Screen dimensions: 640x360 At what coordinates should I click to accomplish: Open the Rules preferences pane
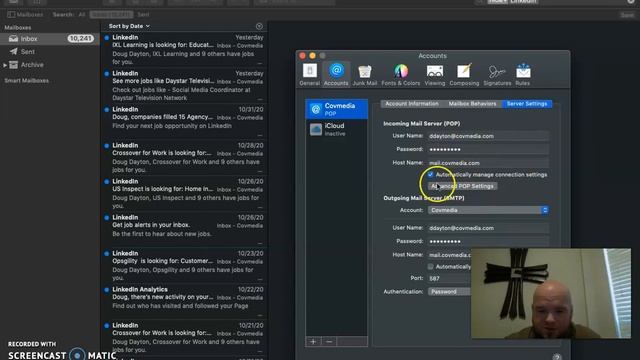[x=522, y=75]
